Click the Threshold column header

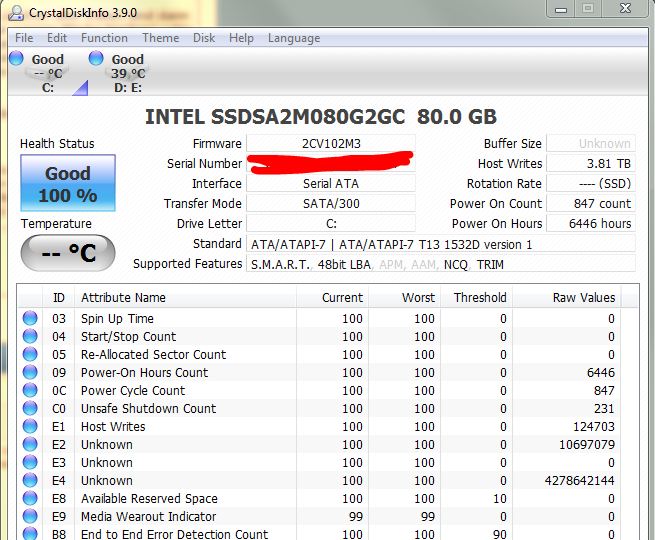pyautogui.click(x=476, y=297)
